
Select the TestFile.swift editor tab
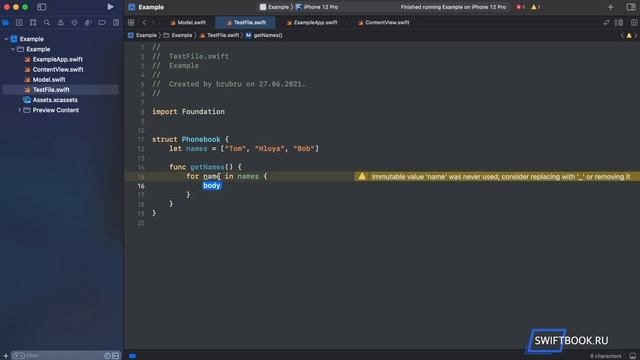click(x=246, y=22)
